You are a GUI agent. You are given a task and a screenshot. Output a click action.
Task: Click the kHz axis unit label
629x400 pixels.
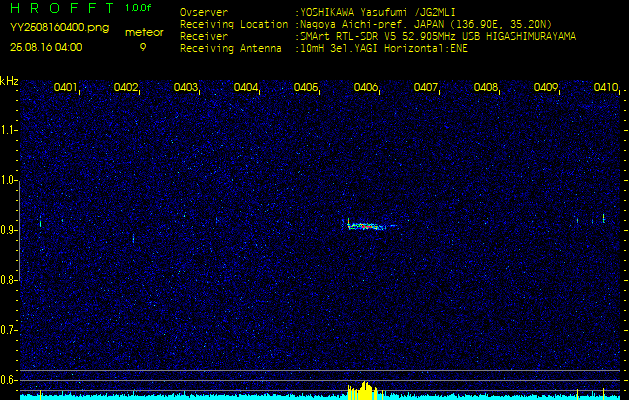pos(9,81)
